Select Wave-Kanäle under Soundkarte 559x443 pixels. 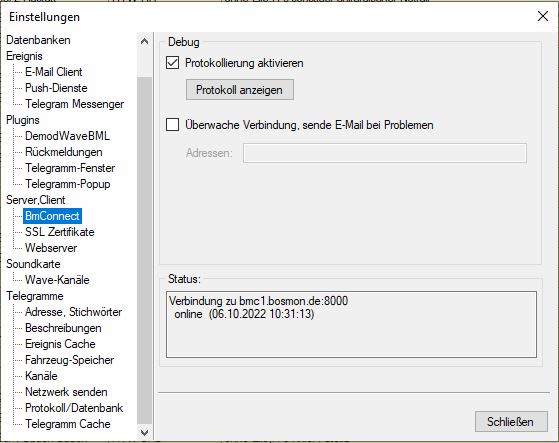pos(57,280)
